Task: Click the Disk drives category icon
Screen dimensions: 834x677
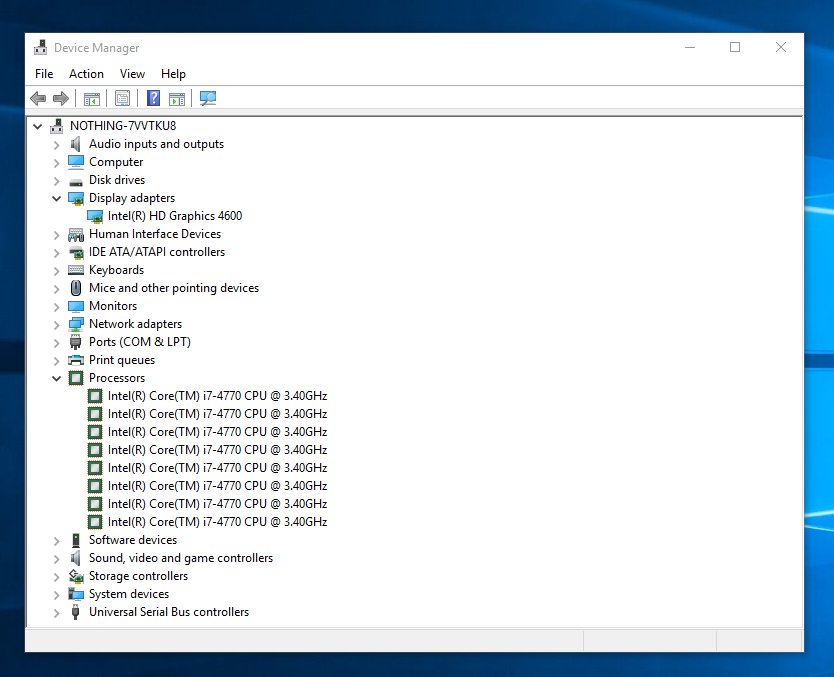Action: pyautogui.click(x=75, y=179)
